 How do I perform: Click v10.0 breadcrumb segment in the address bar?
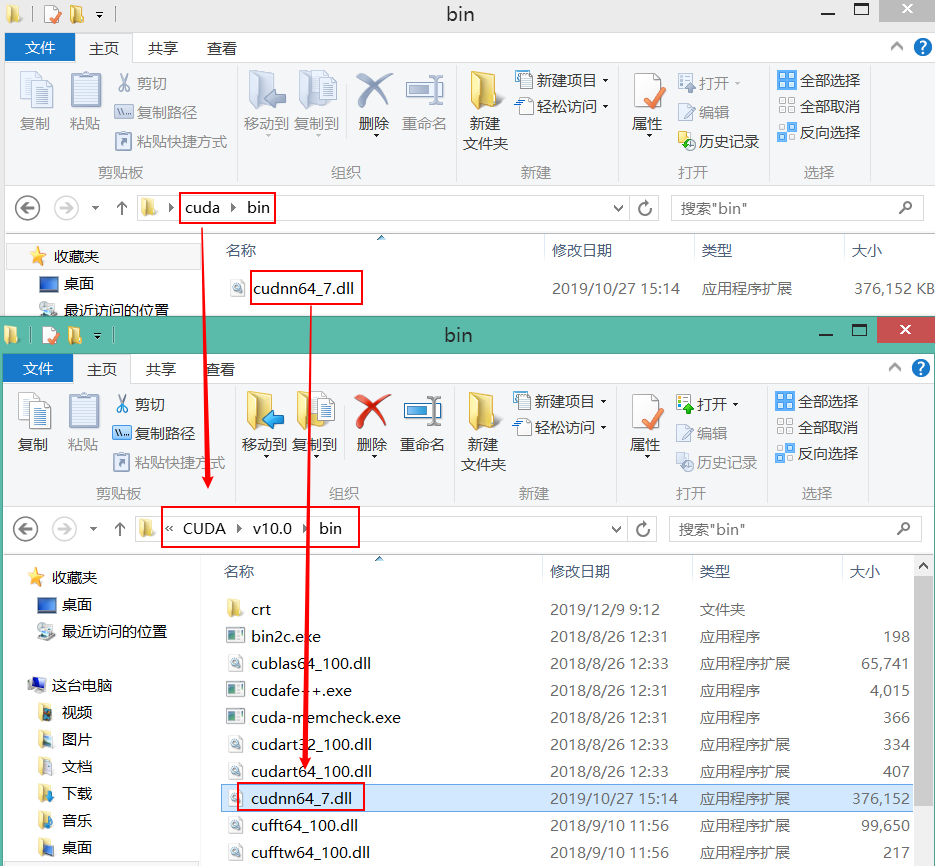[272, 529]
